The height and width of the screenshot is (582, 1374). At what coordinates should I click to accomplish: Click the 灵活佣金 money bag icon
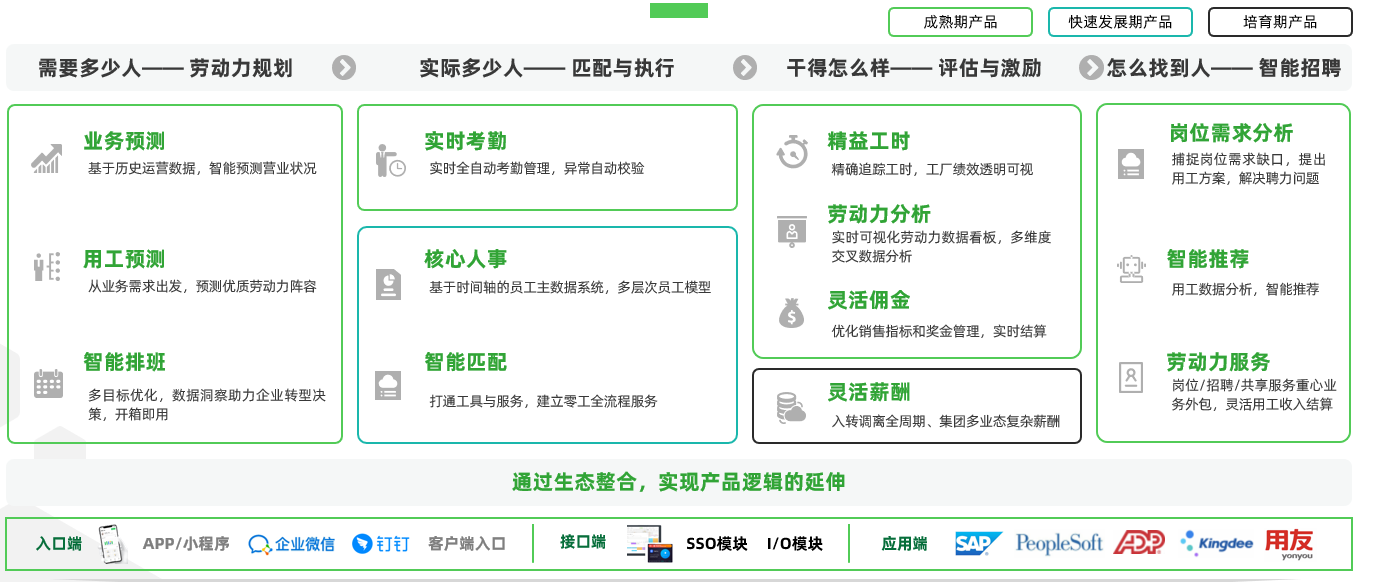tap(792, 314)
